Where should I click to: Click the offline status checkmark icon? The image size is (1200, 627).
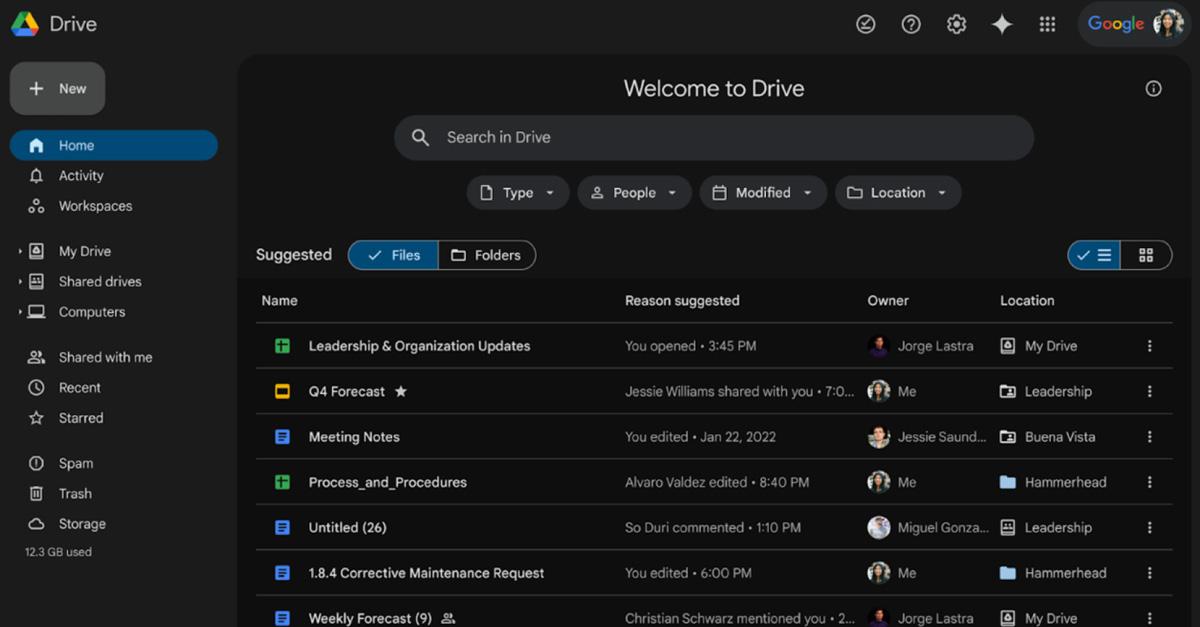[x=866, y=23]
